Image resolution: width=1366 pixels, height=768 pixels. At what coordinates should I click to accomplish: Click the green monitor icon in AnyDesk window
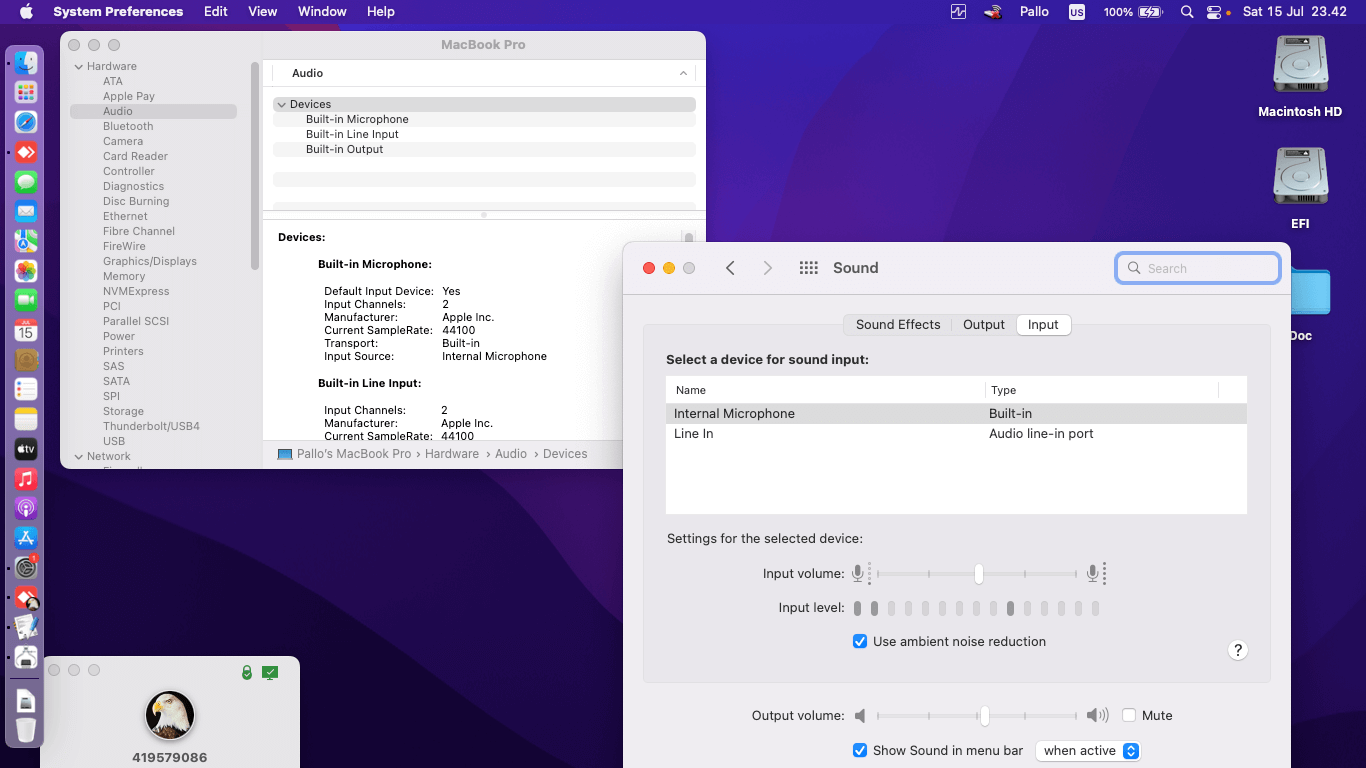[x=270, y=673]
